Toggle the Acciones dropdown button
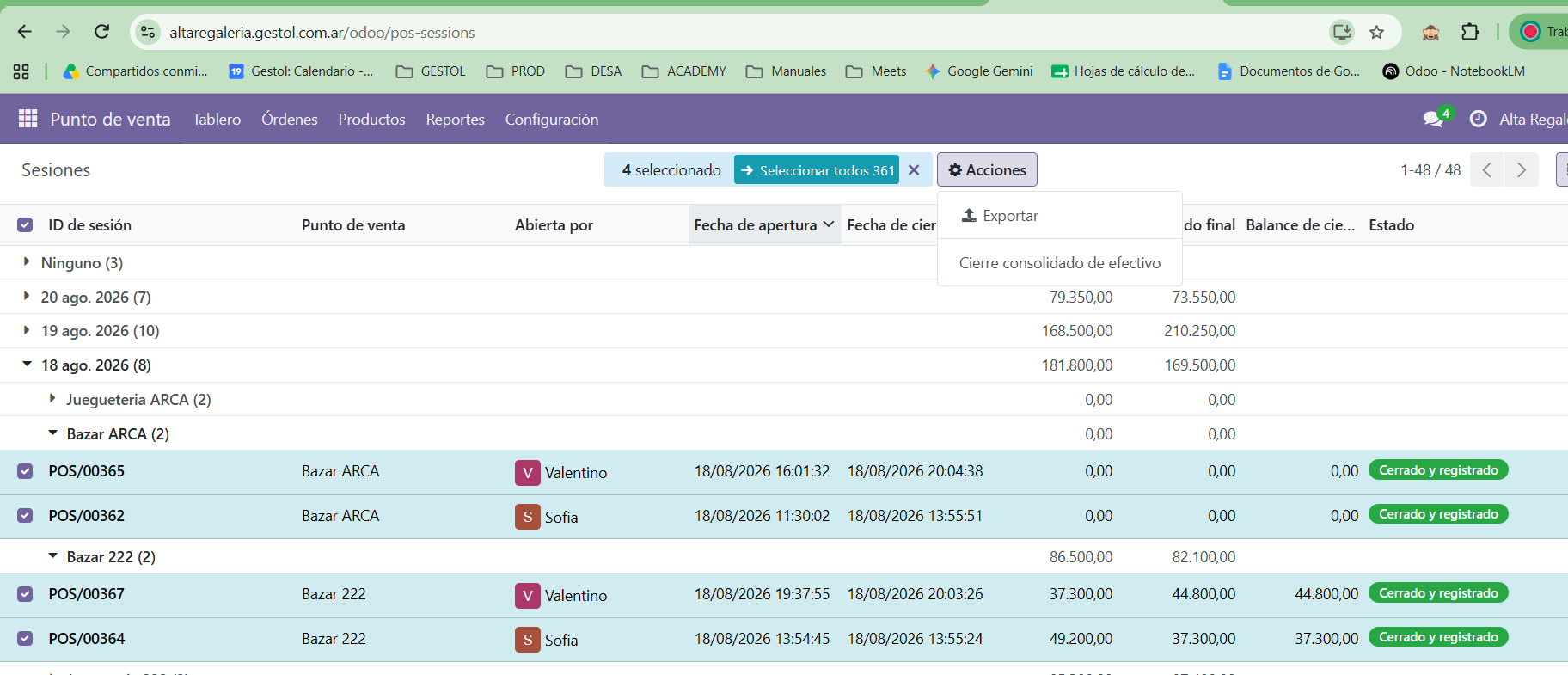The image size is (1568, 675). (987, 169)
